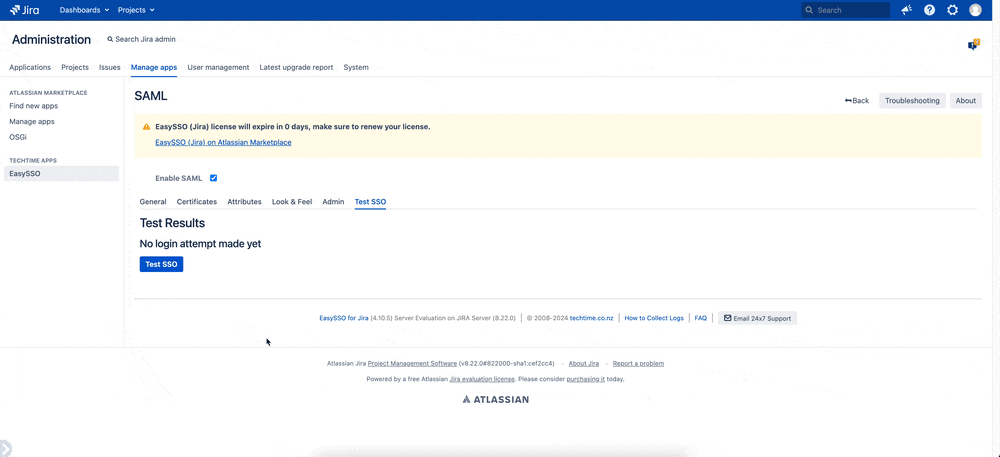Viewport: 1000px width, 457px height.
Task: Switch to the Applications admin tab
Action: pos(30,68)
